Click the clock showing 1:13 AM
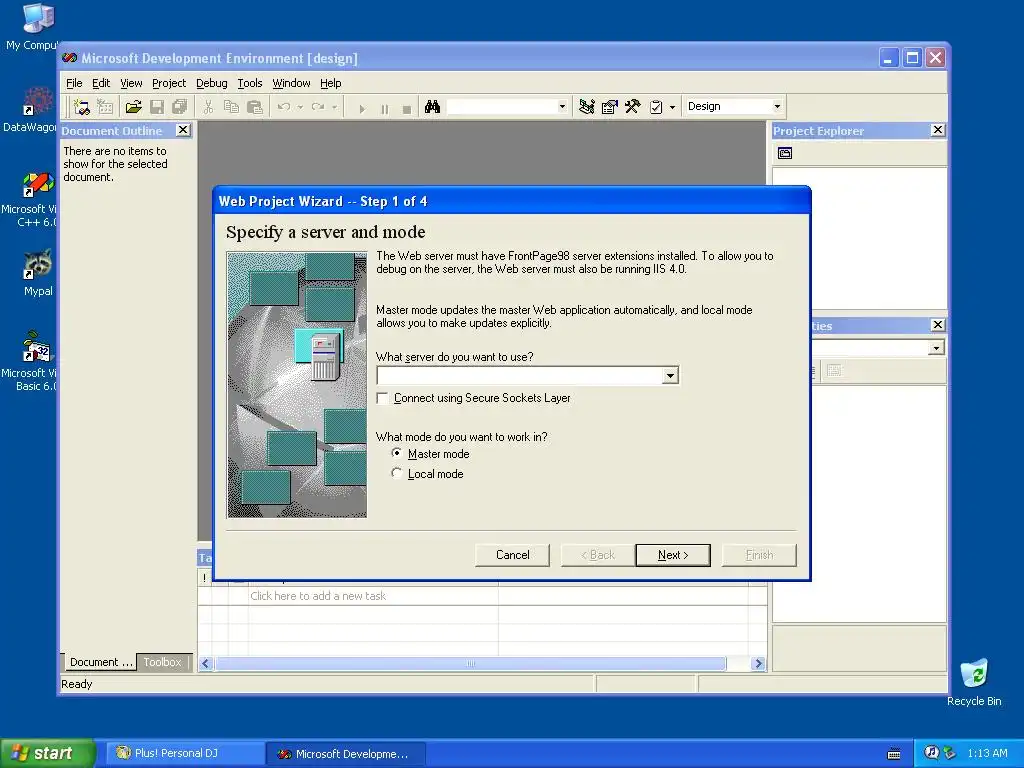Image resolution: width=1024 pixels, height=768 pixels. [x=987, y=753]
